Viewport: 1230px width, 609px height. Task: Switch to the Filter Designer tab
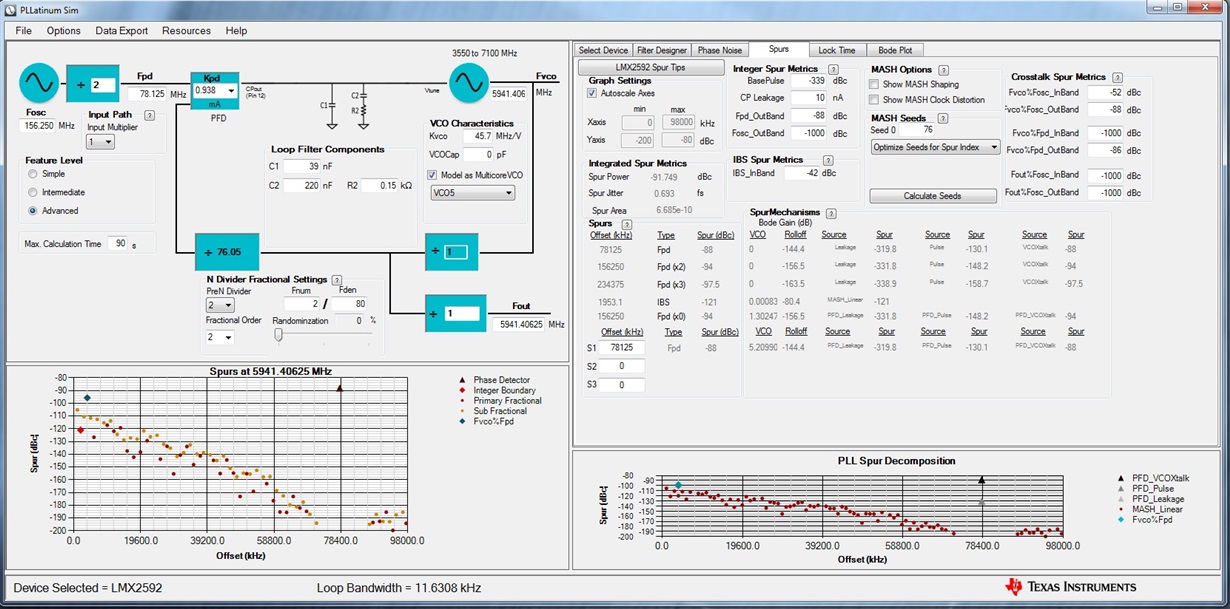click(662, 50)
